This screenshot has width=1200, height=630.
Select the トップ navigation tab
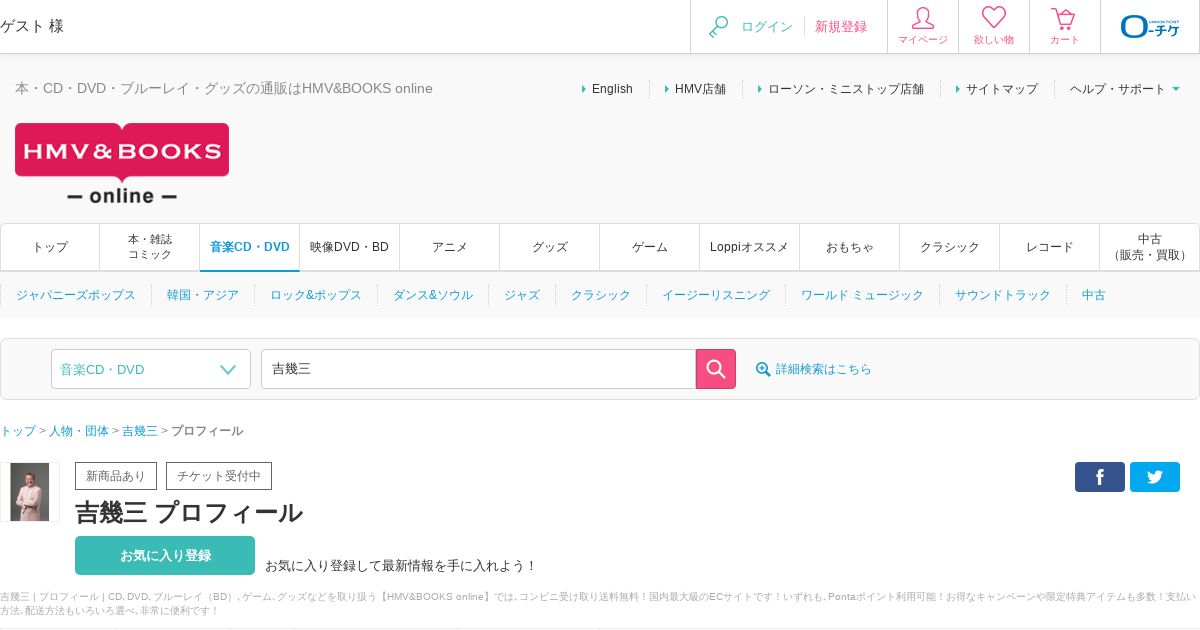[50, 247]
